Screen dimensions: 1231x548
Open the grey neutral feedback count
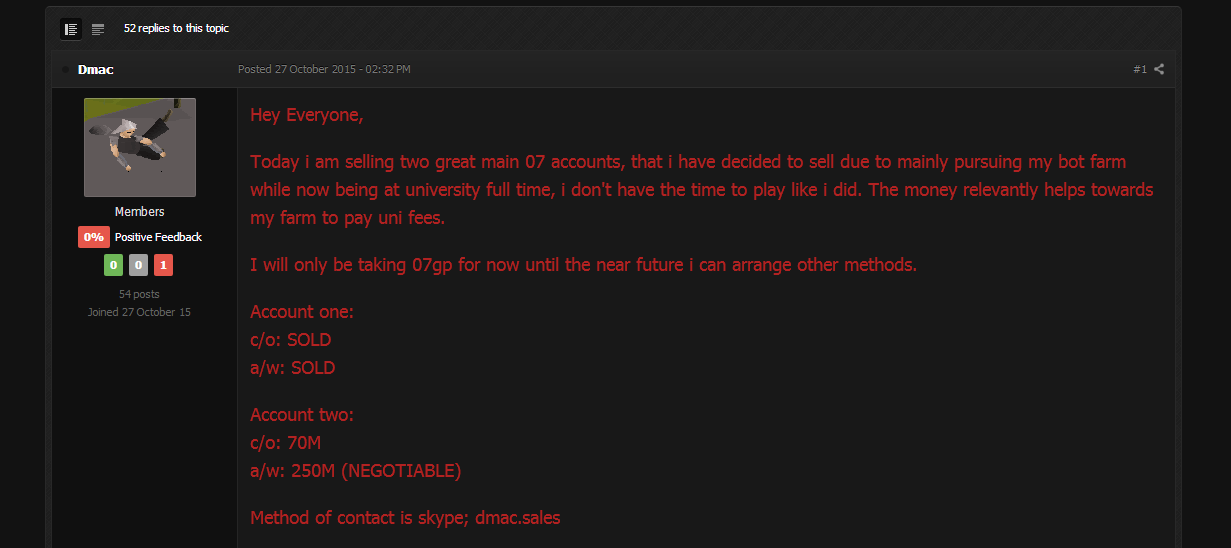[x=139, y=265]
